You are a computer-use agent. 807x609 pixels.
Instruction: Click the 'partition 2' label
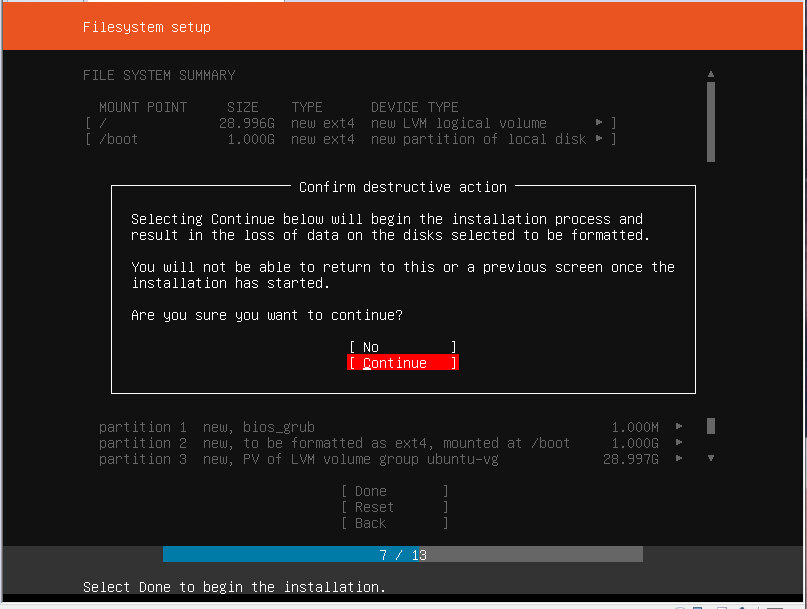click(143, 443)
